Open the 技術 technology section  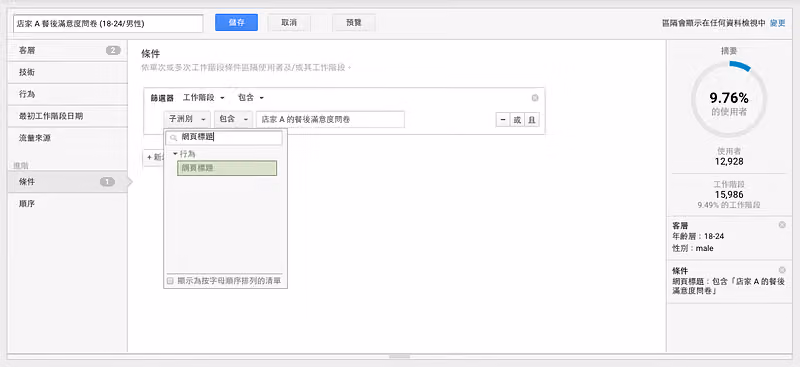67,72
